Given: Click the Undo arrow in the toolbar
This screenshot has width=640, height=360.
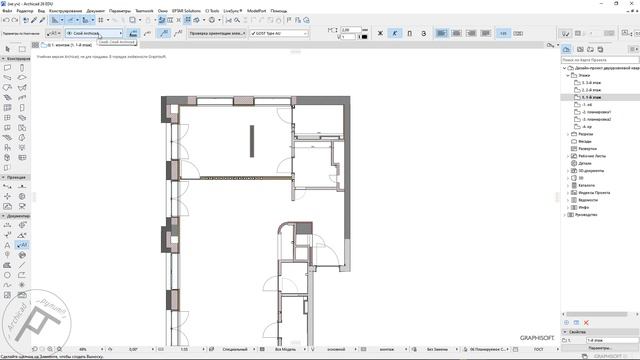Looking at the screenshot, I should (6, 20).
